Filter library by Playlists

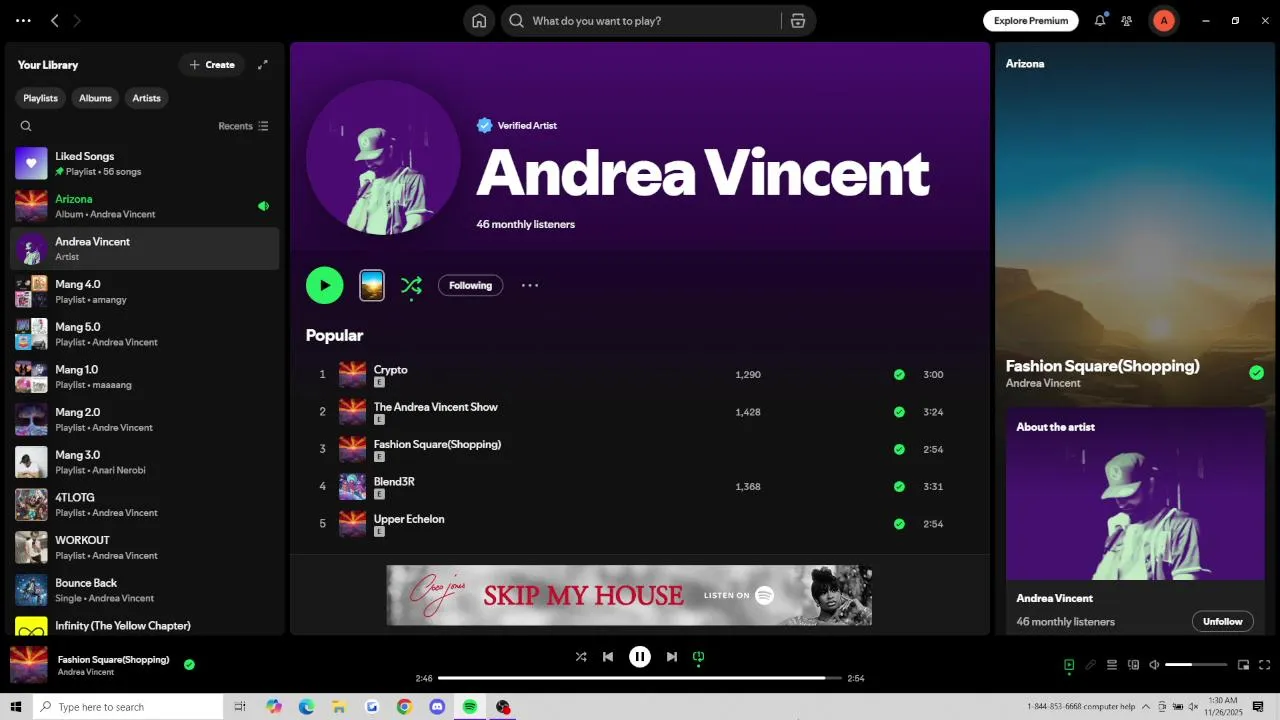tap(41, 98)
